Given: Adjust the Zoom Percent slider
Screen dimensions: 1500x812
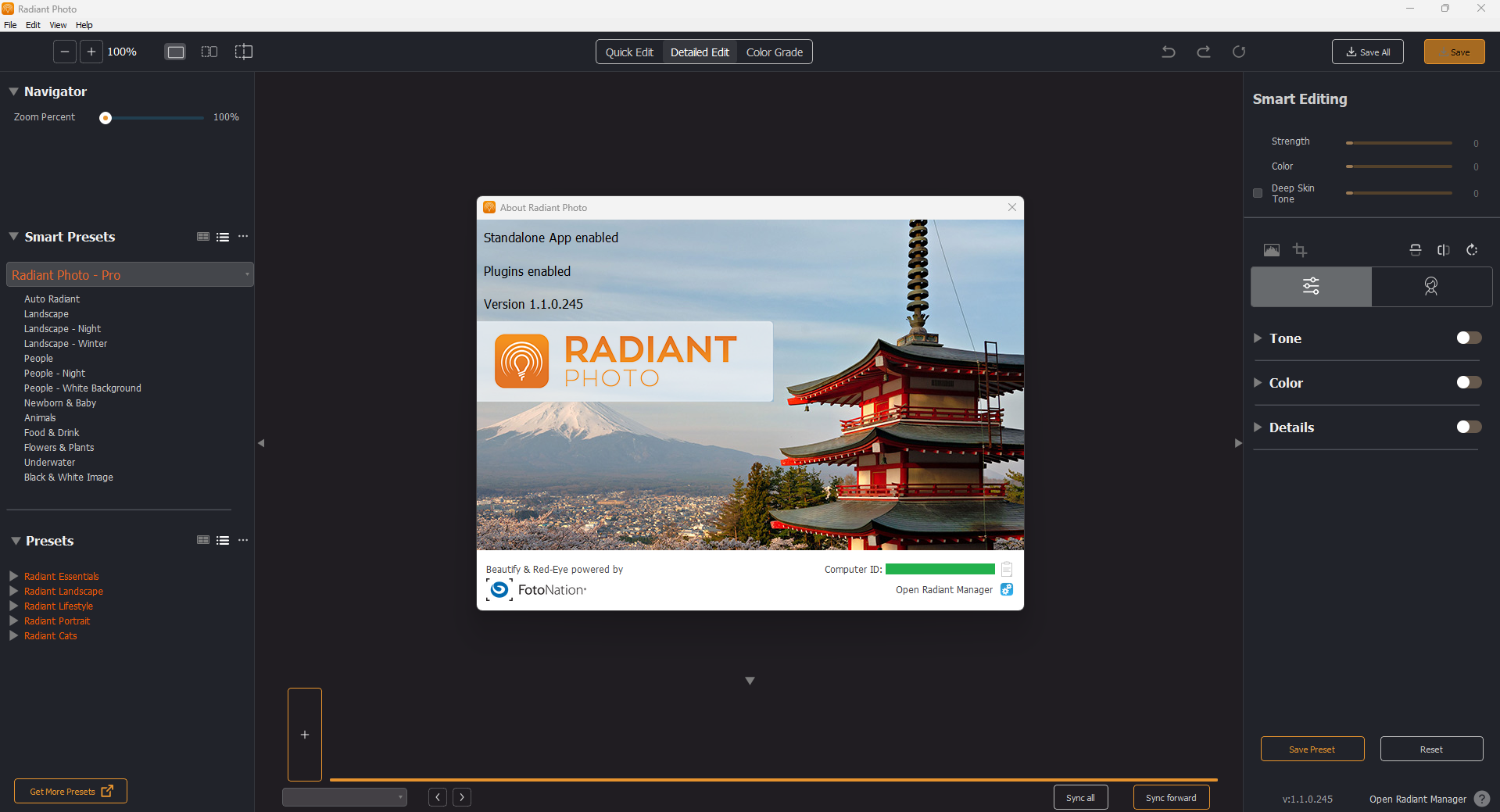Looking at the screenshot, I should [x=152, y=117].
